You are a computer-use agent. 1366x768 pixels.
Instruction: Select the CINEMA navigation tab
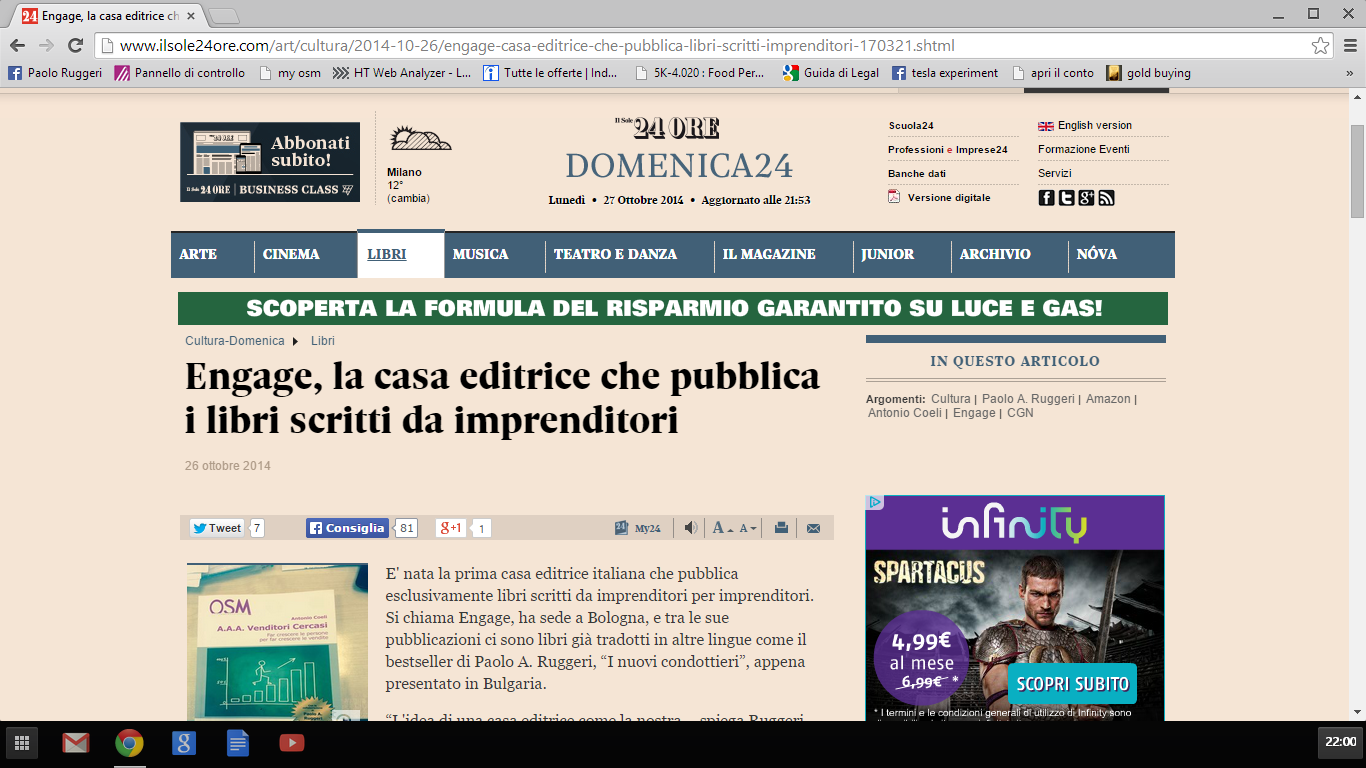(x=291, y=254)
